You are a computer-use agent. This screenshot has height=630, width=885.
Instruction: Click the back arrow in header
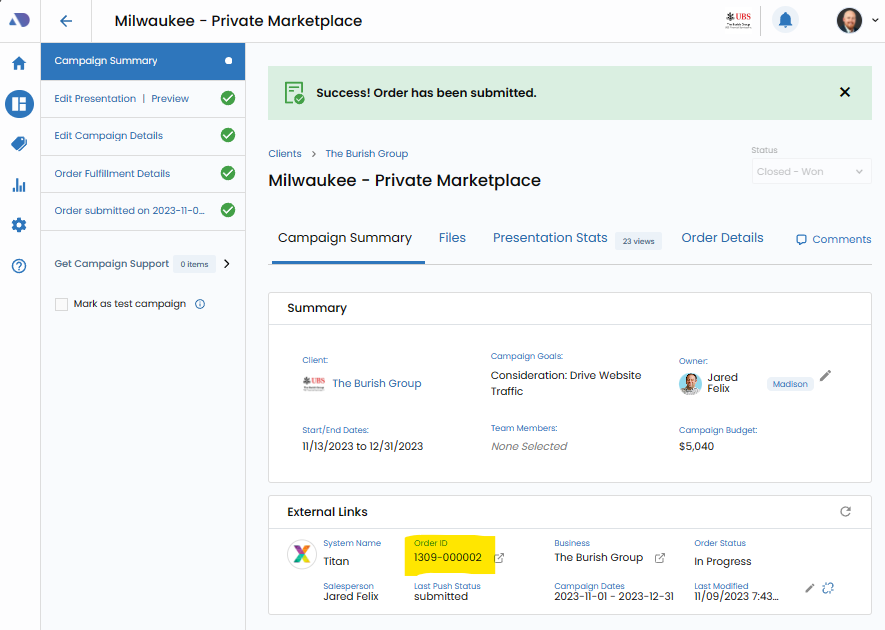pyautogui.click(x=66, y=21)
